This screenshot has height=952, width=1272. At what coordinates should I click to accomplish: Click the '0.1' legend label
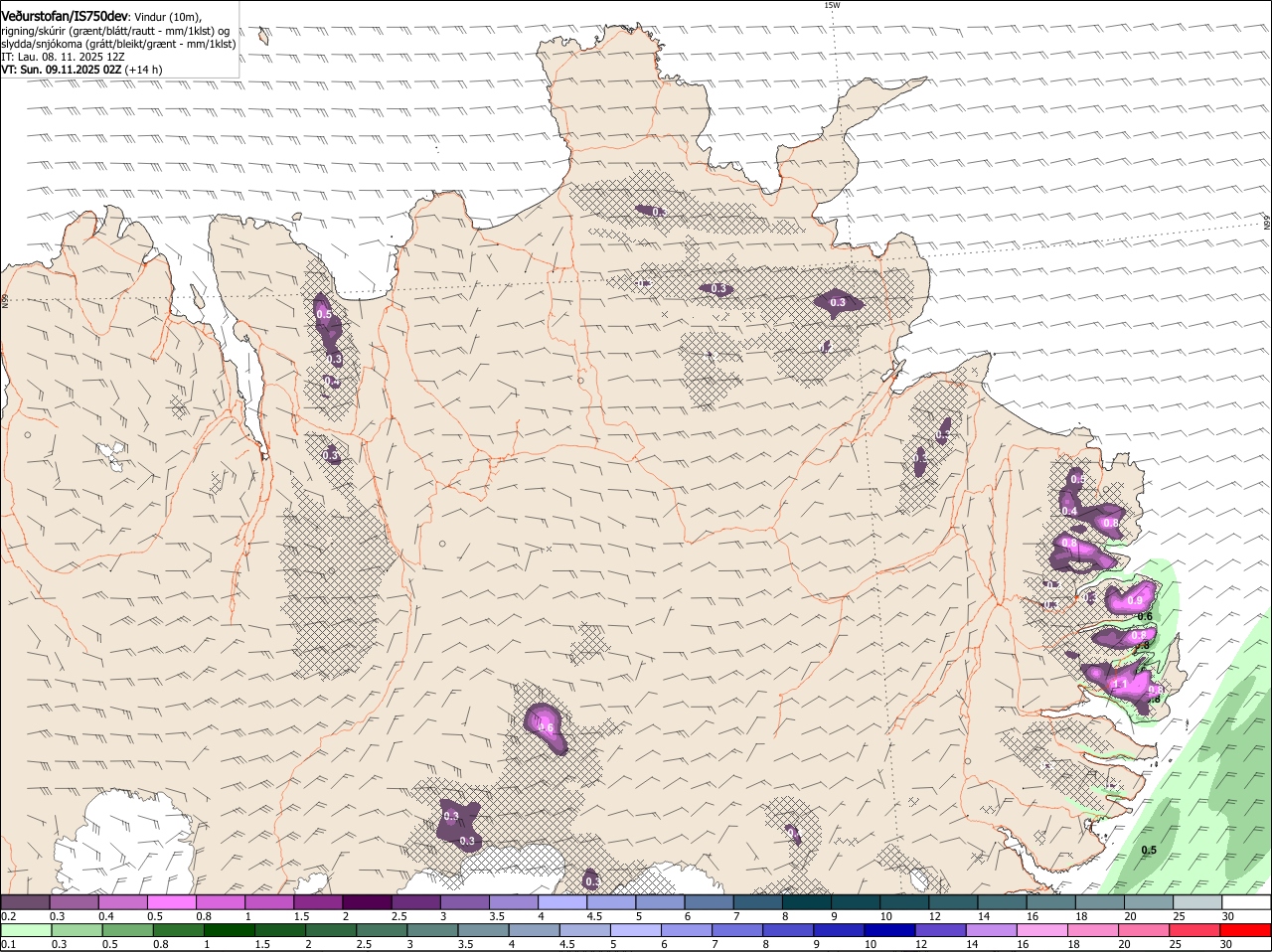click(x=8, y=944)
